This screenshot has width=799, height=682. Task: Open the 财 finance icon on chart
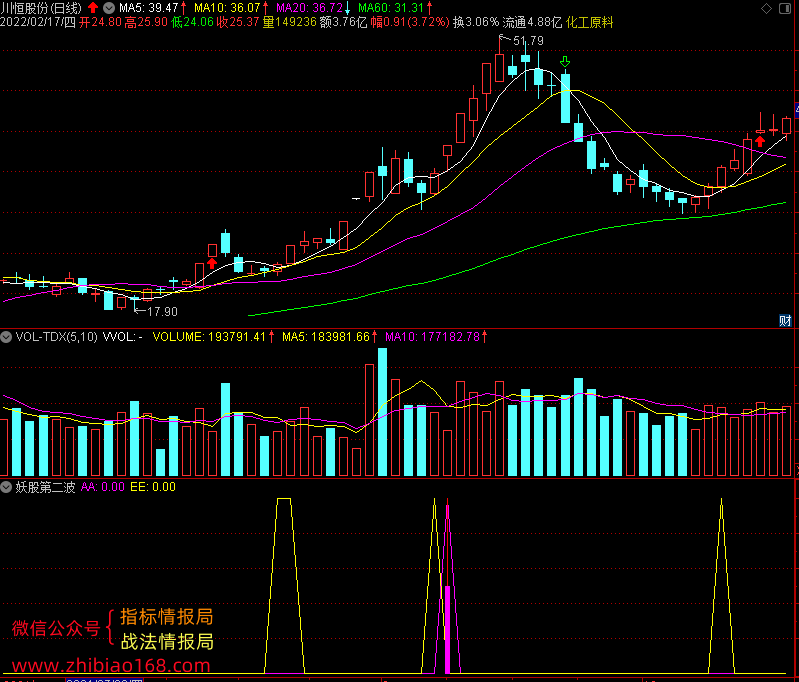tap(785, 321)
